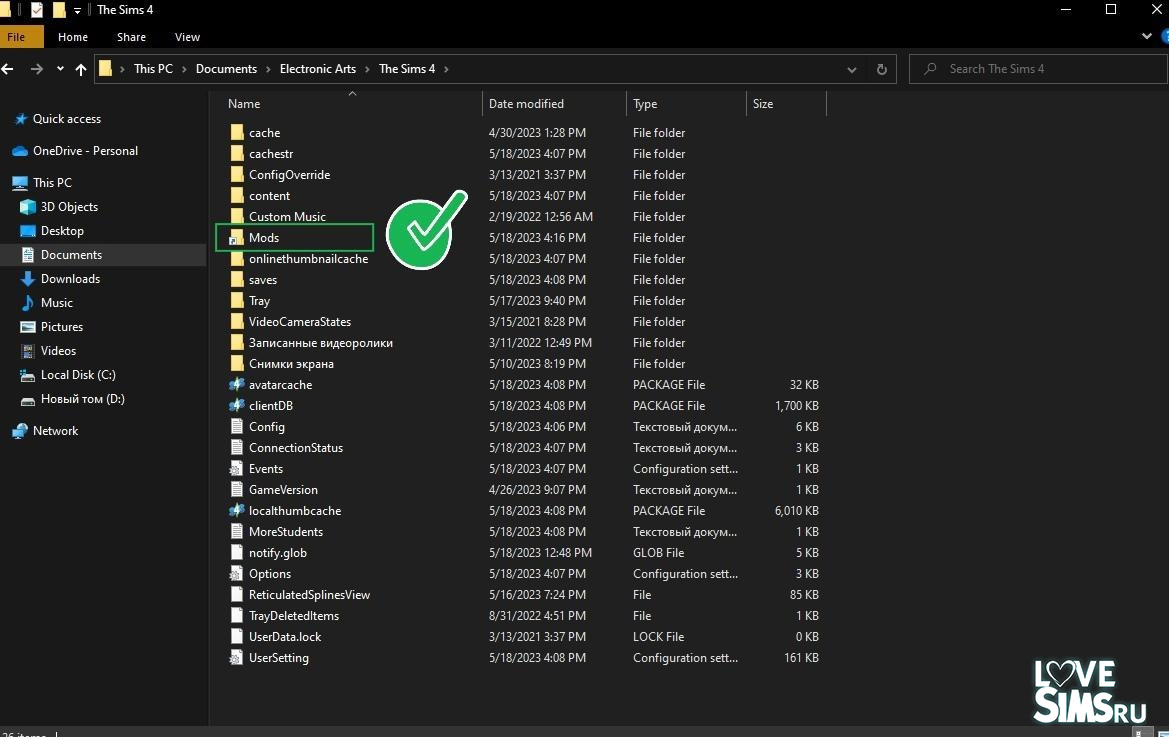The height and width of the screenshot is (737, 1169).
Task: Select the clientDB package file icon
Action: click(237, 405)
